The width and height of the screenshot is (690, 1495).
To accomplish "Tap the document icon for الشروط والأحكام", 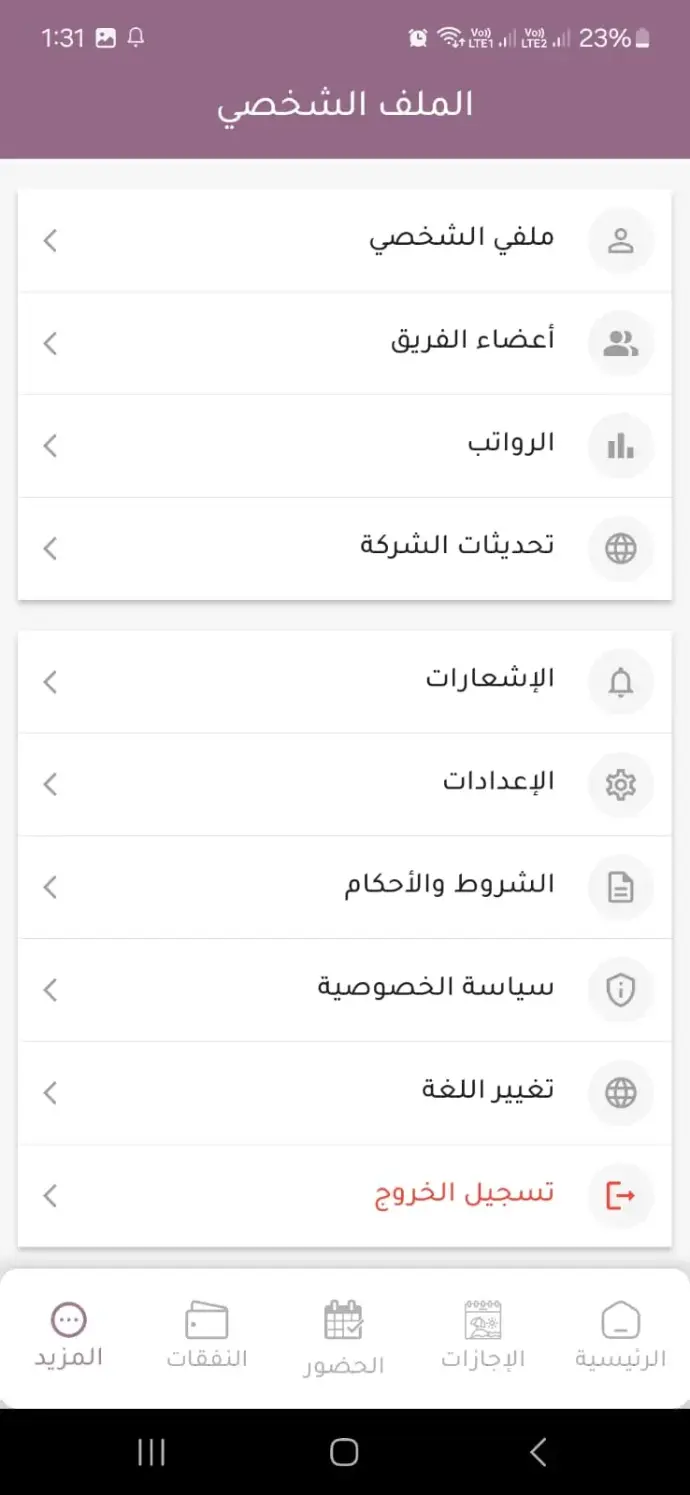I will 620,888.
